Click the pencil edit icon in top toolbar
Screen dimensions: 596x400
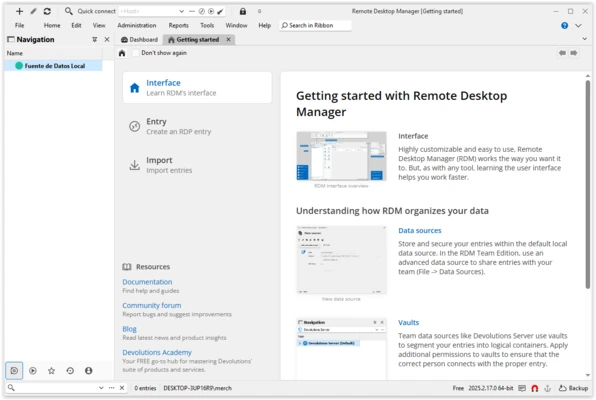[x=33, y=11]
